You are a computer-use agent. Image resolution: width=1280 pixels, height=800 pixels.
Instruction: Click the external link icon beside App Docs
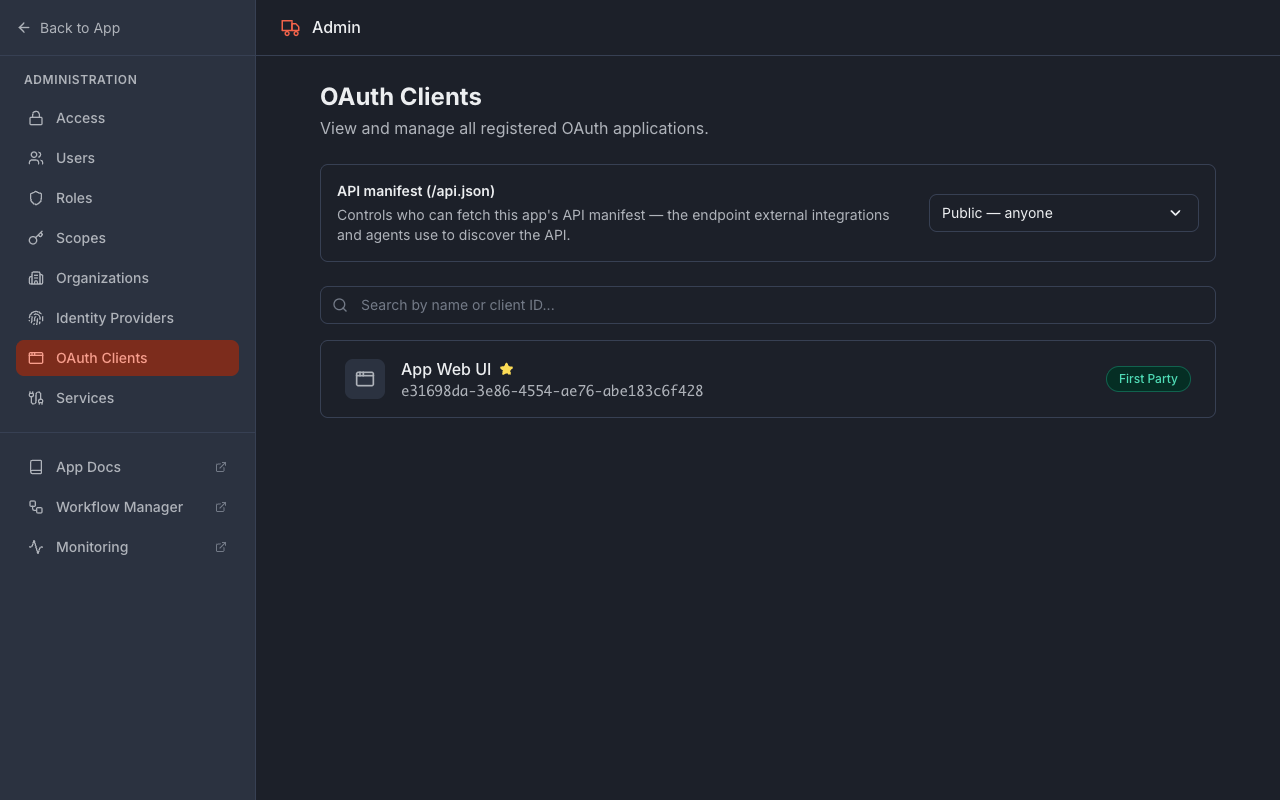tap(221, 467)
